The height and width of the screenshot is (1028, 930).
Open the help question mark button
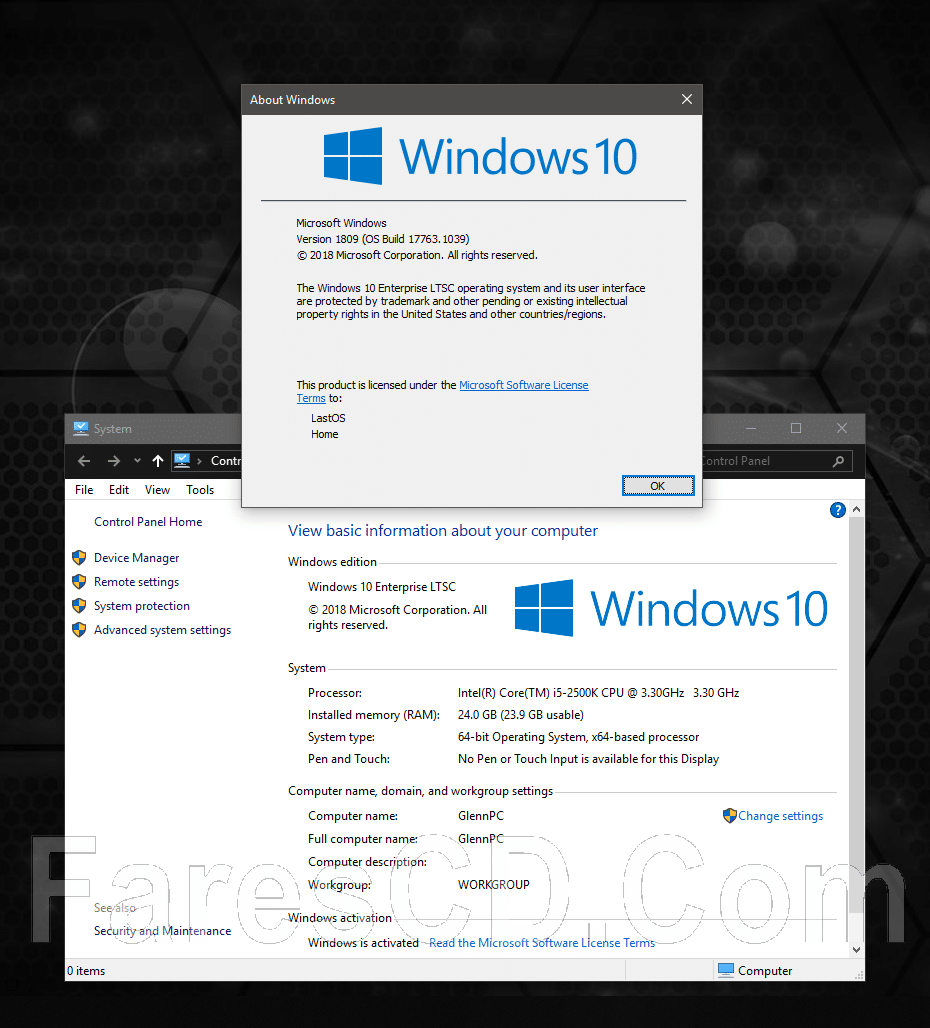pyautogui.click(x=838, y=510)
